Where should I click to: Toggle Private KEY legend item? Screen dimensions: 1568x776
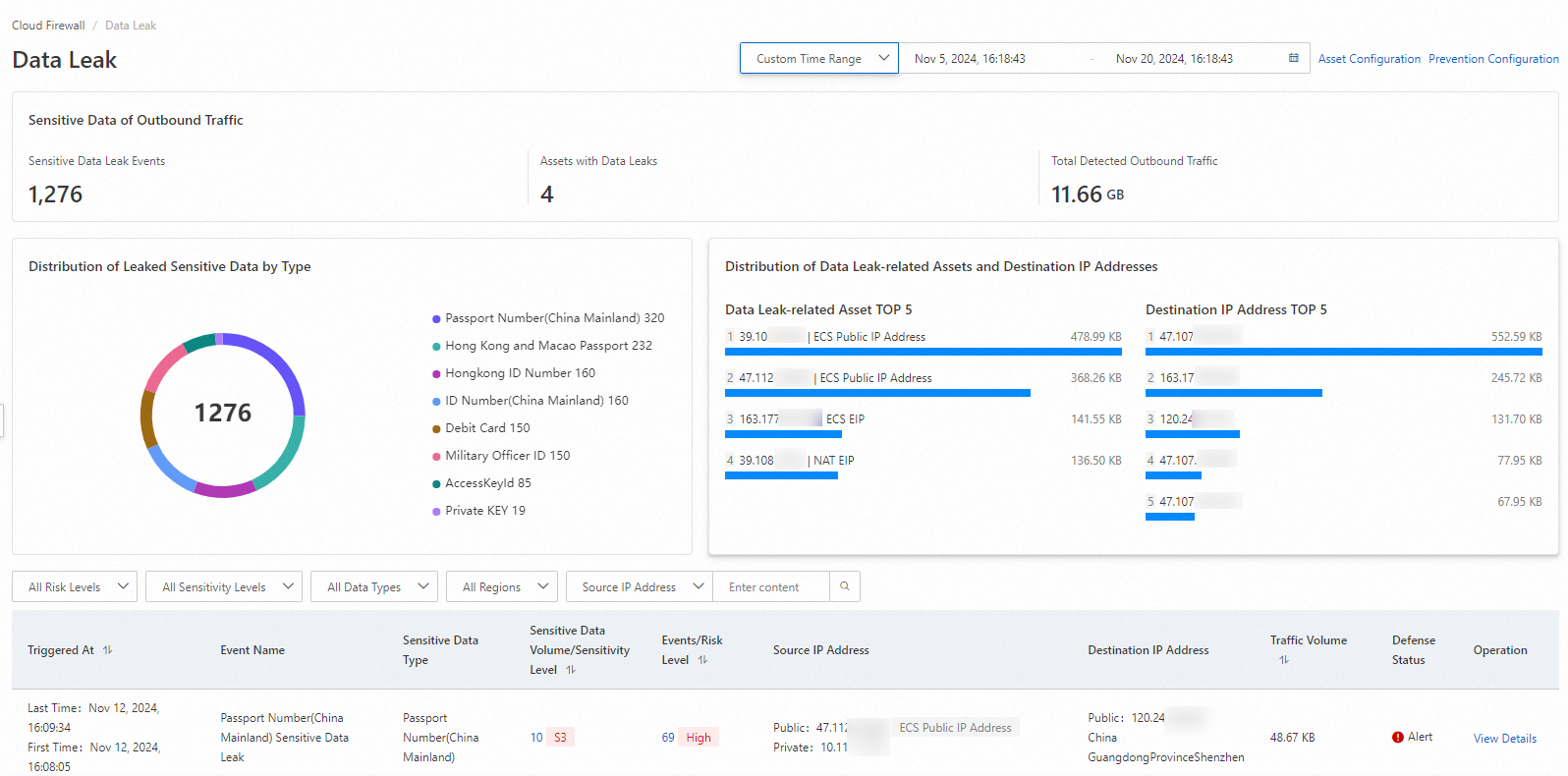(478, 511)
